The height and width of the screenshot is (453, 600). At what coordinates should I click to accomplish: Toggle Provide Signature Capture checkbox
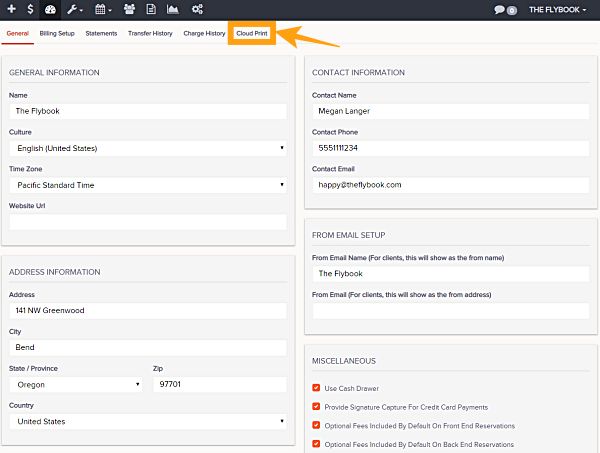tap(316, 406)
